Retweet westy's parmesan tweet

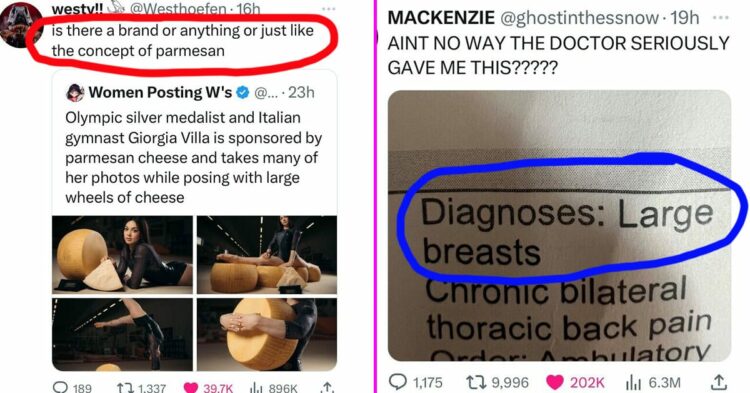pos(141,387)
